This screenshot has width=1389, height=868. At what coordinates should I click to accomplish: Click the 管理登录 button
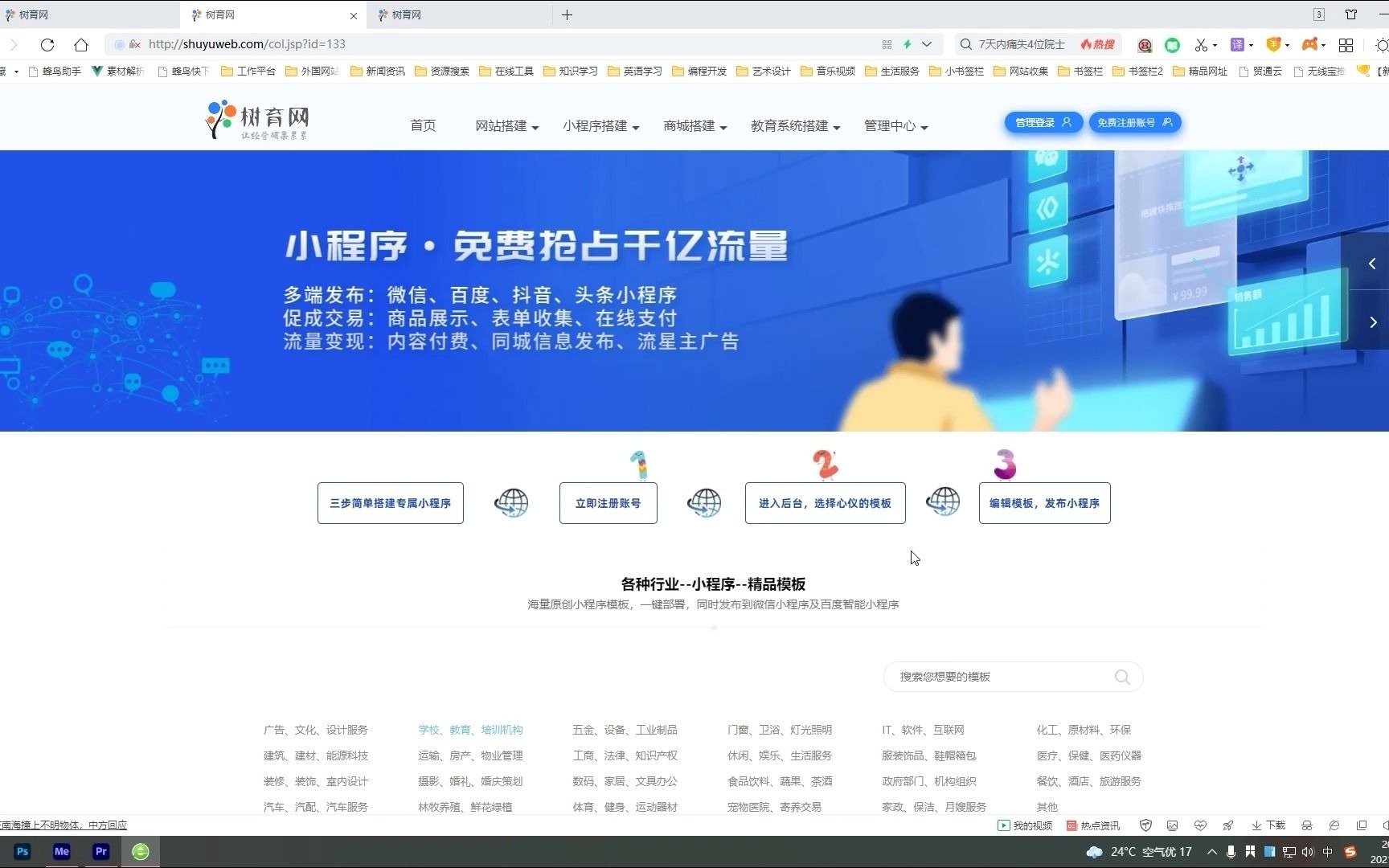(1043, 122)
